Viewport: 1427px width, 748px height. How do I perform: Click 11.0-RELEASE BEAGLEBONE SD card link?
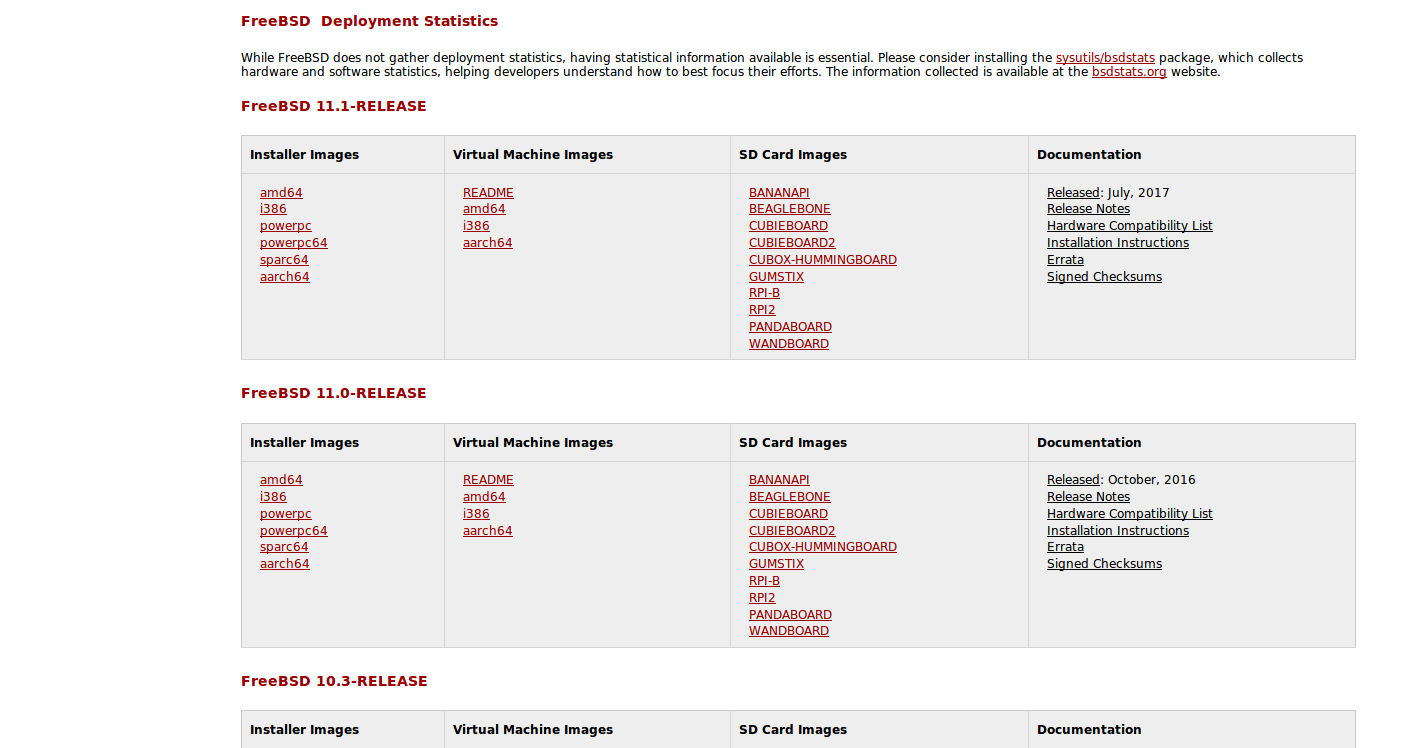click(x=790, y=497)
